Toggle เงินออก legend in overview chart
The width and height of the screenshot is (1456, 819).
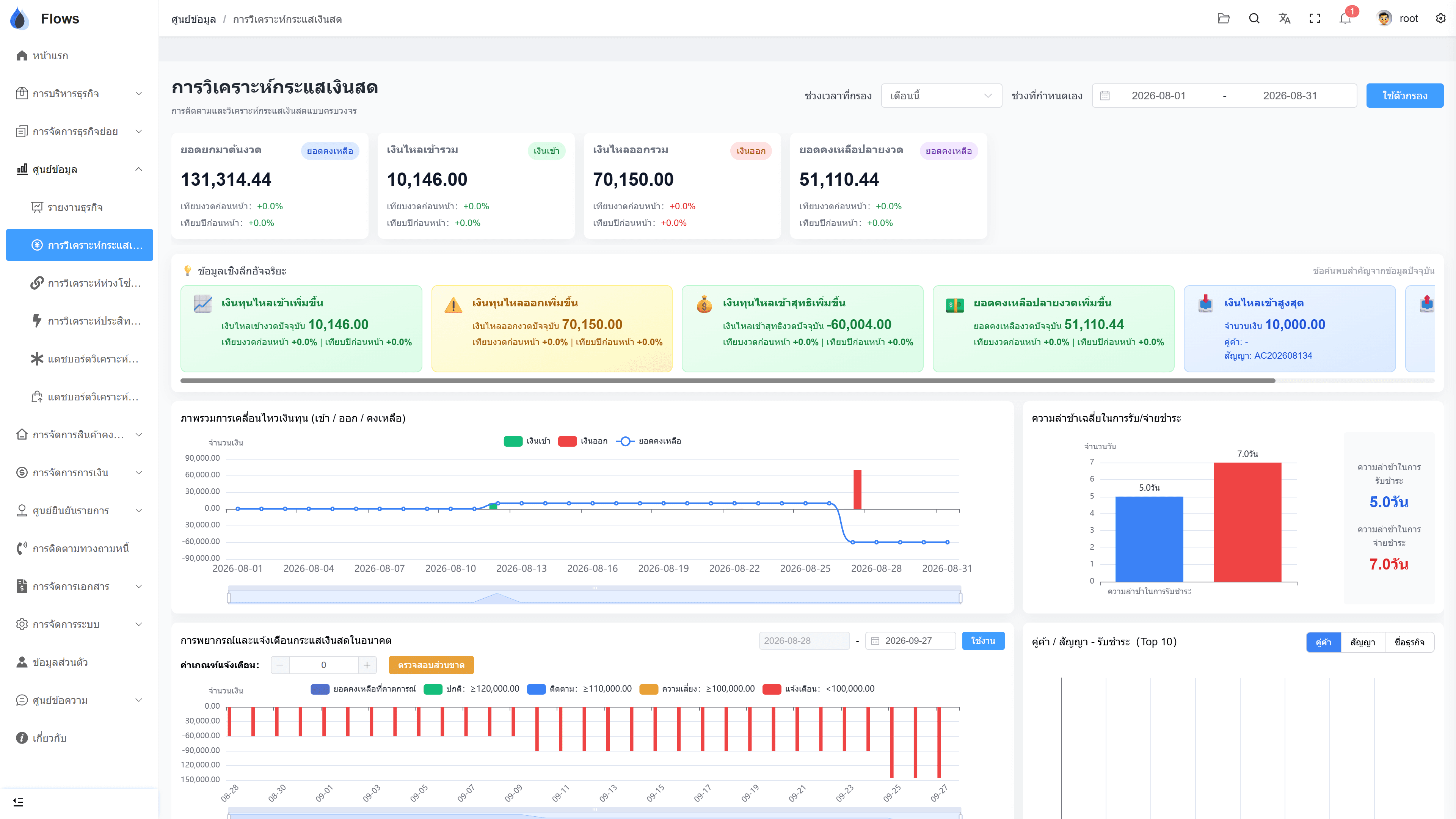[582, 441]
